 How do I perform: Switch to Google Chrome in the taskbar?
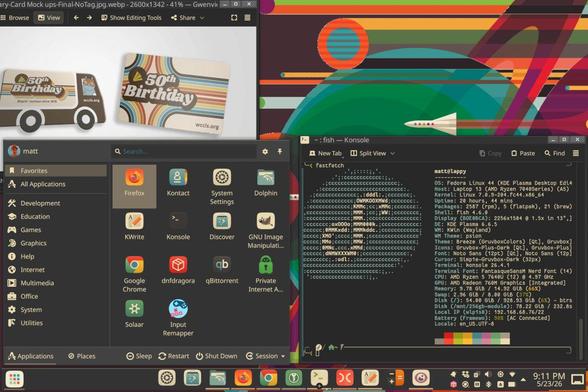268,378
